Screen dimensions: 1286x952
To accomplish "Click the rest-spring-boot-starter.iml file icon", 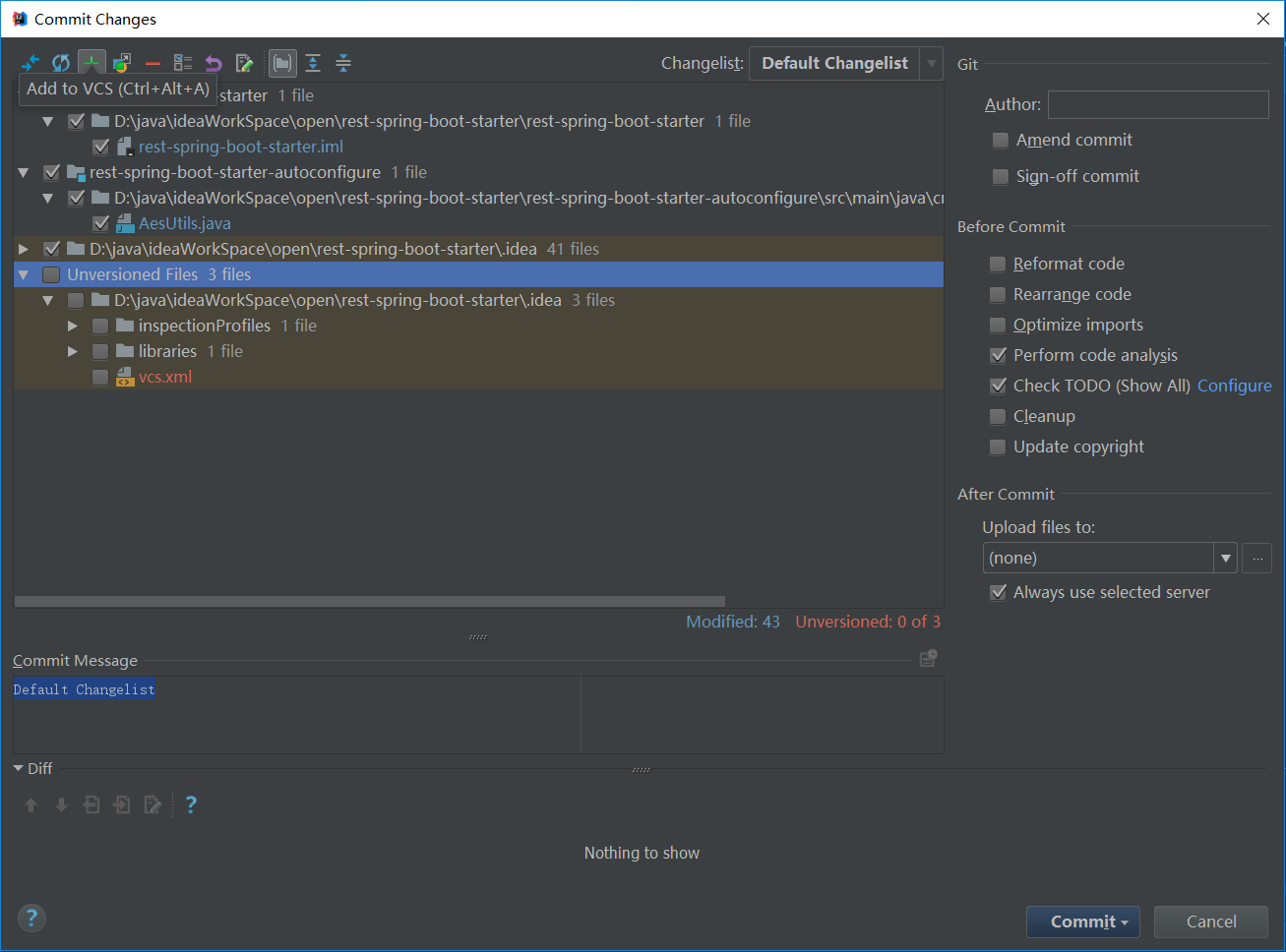I will tap(125, 147).
